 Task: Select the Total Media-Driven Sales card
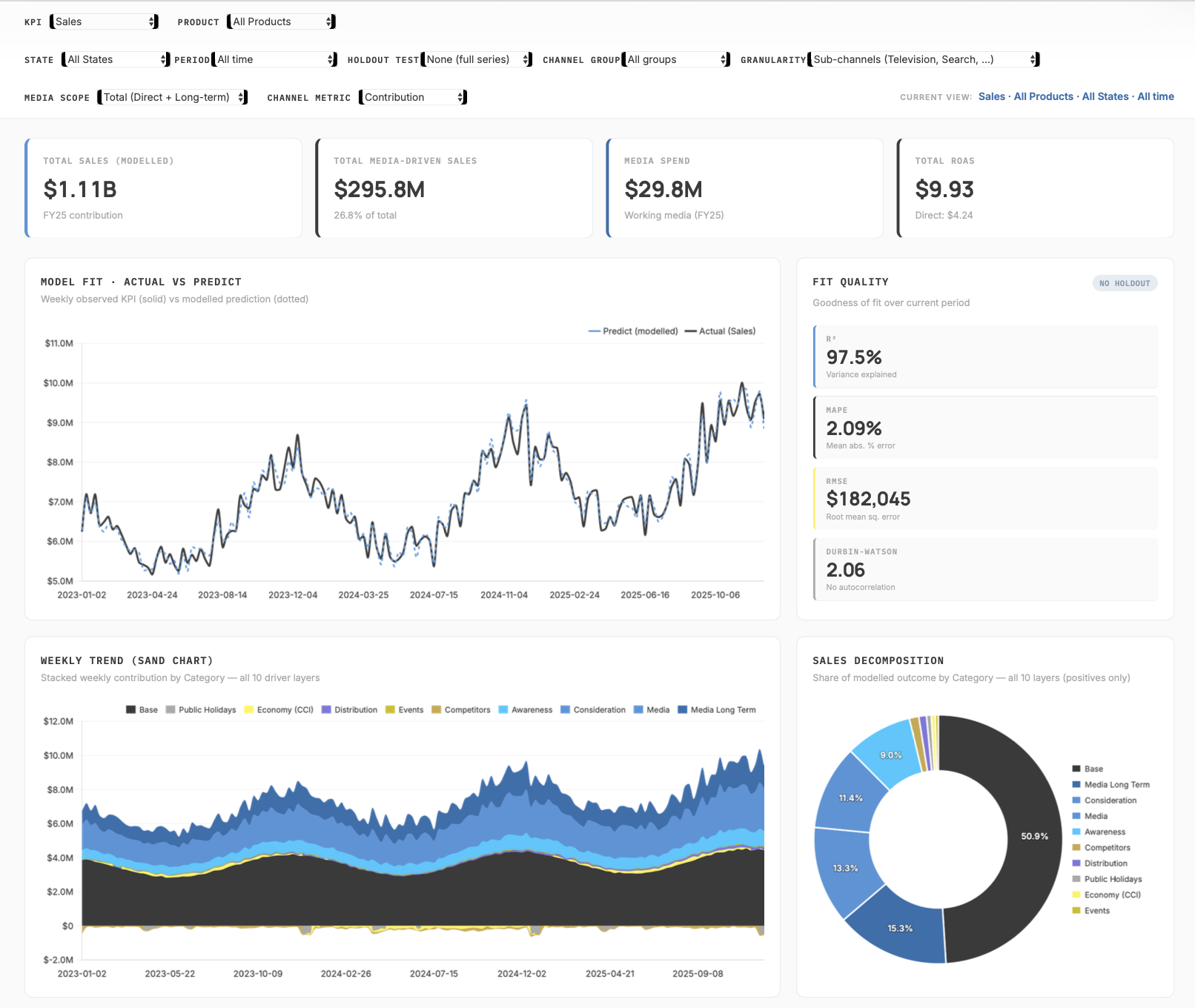pyautogui.click(x=454, y=188)
